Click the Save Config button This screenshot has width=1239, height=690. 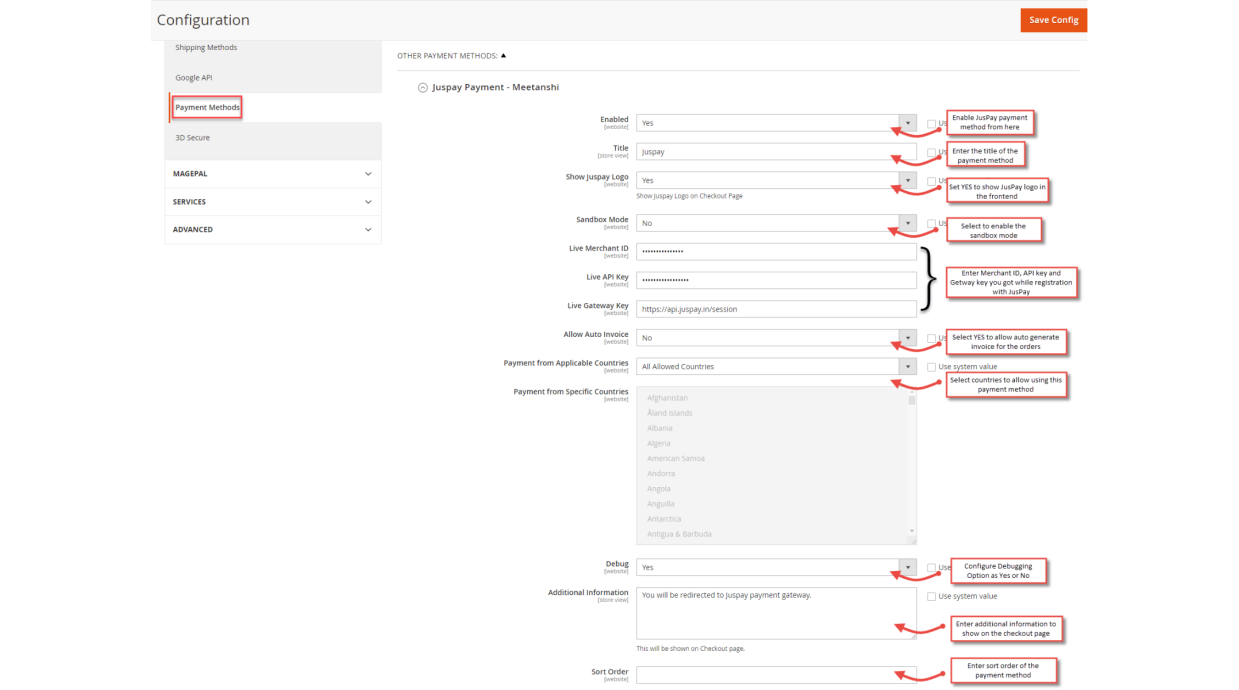(x=1053, y=20)
